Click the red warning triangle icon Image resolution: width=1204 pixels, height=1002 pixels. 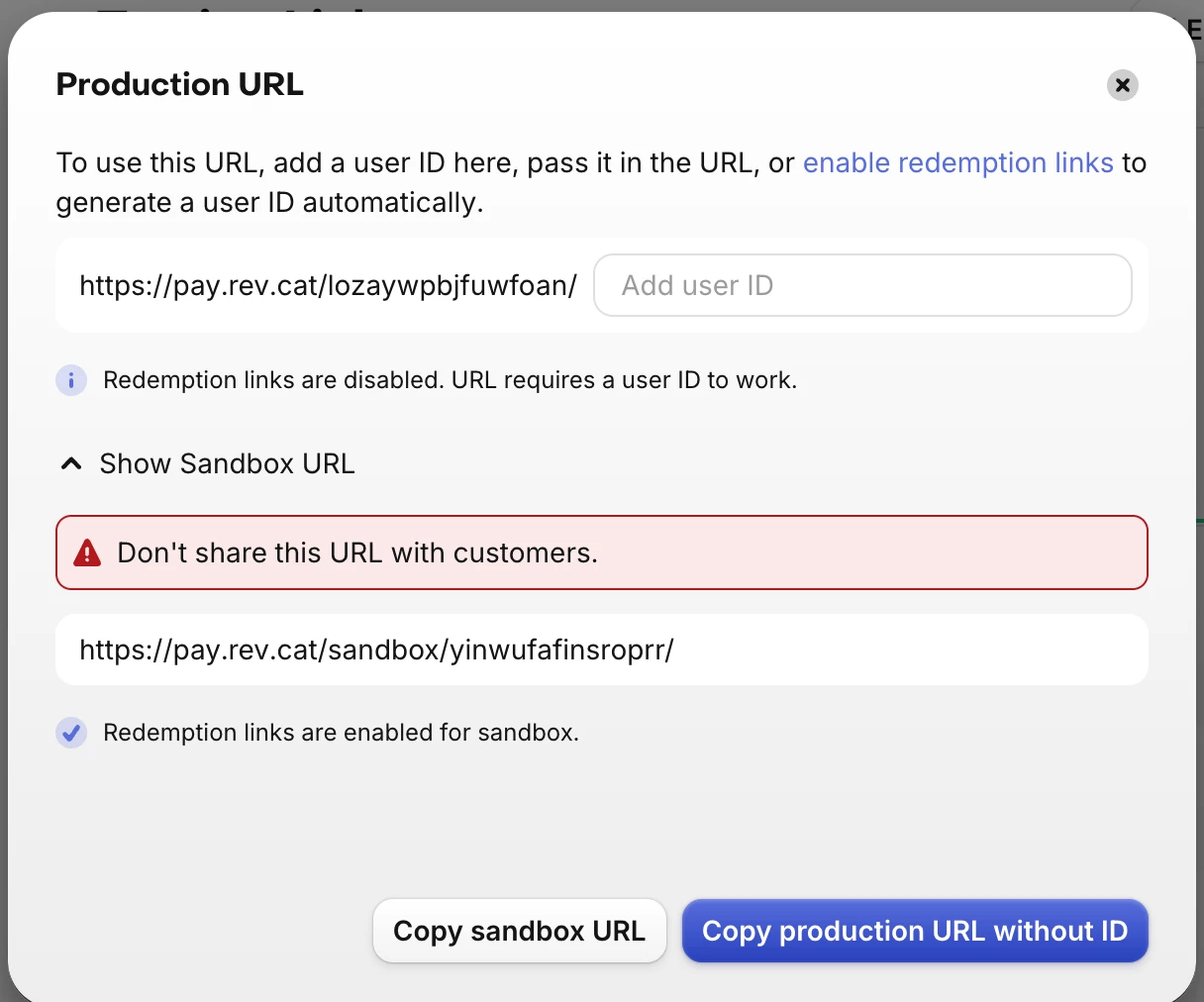pyautogui.click(x=87, y=552)
